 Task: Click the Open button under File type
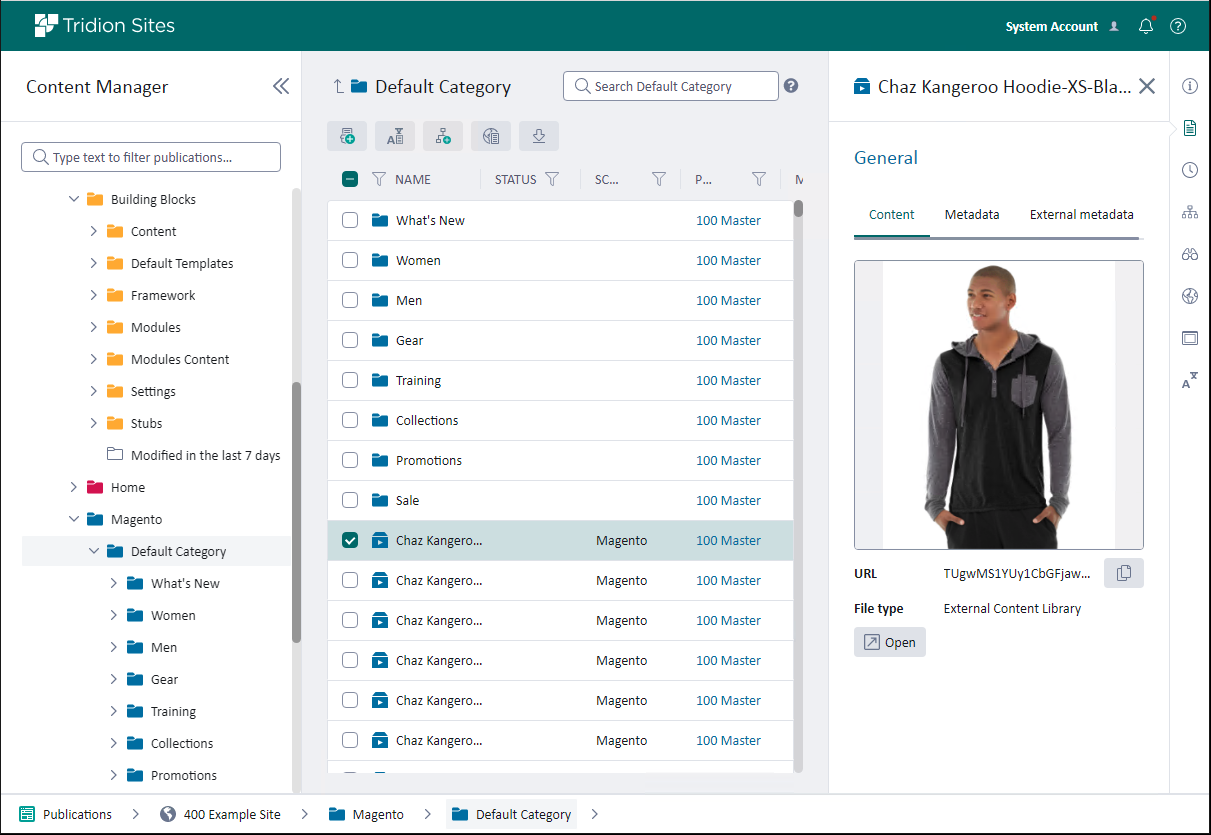pos(890,642)
